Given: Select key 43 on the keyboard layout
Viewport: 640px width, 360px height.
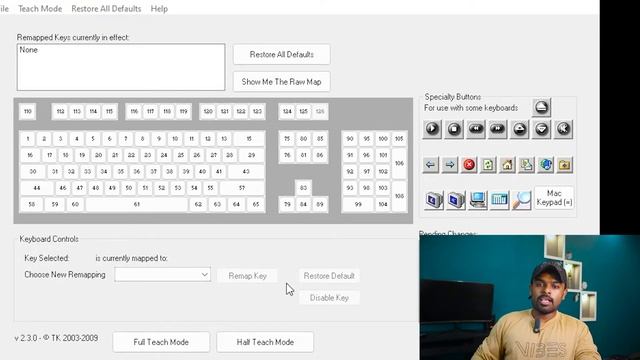Looking at the screenshot, I should (x=246, y=171).
